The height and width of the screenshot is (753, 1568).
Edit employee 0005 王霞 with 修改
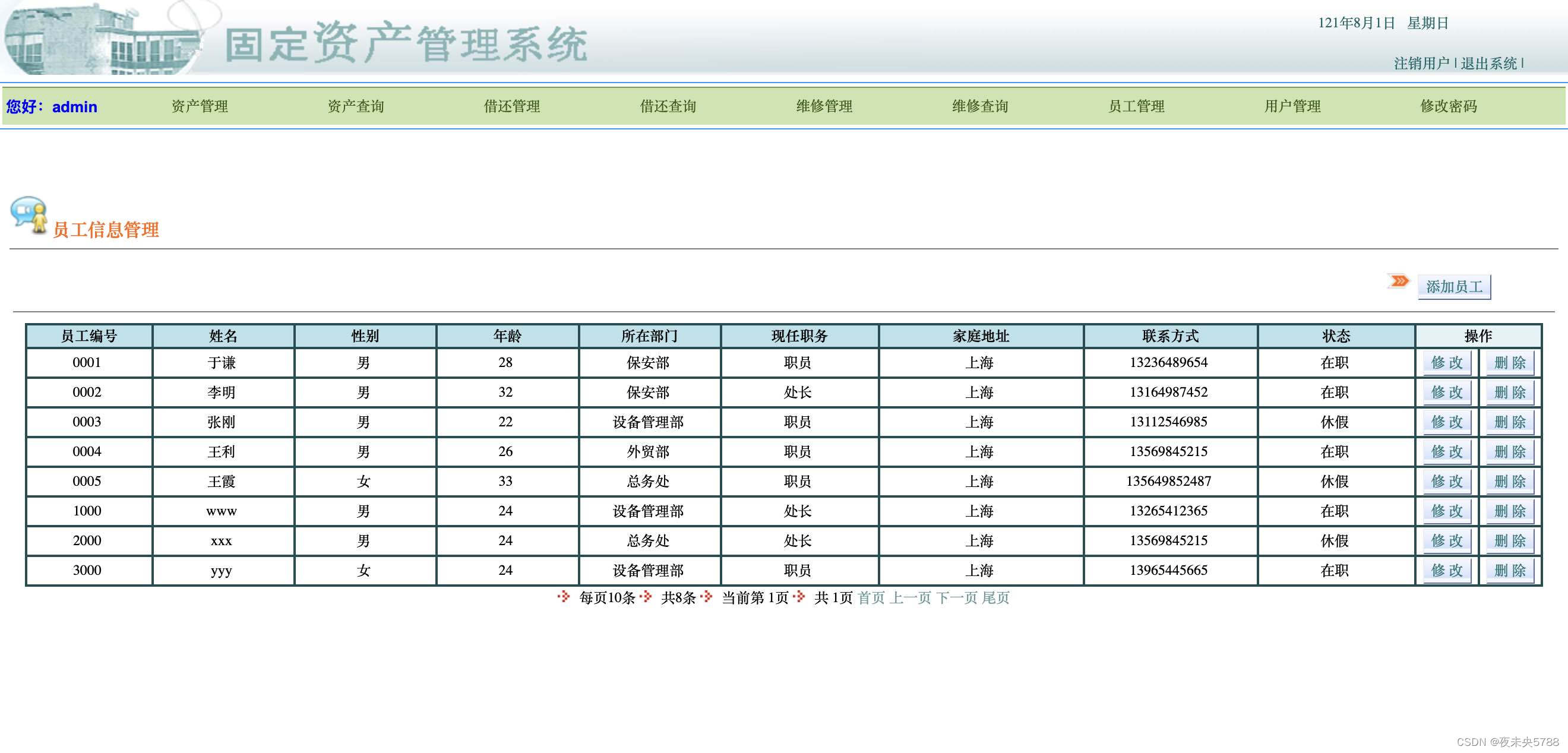[x=1446, y=482]
